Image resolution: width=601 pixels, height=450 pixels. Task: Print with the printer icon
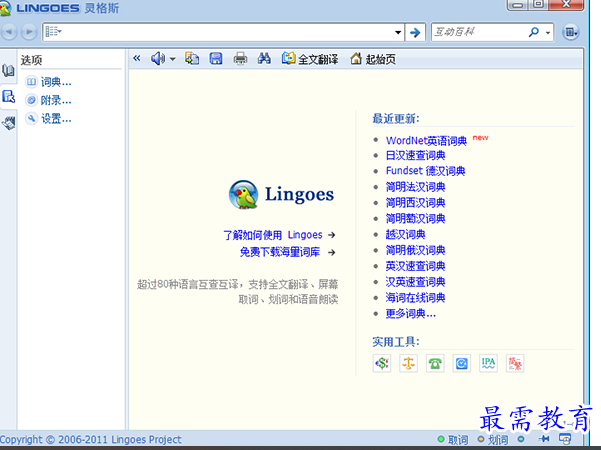click(240, 59)
